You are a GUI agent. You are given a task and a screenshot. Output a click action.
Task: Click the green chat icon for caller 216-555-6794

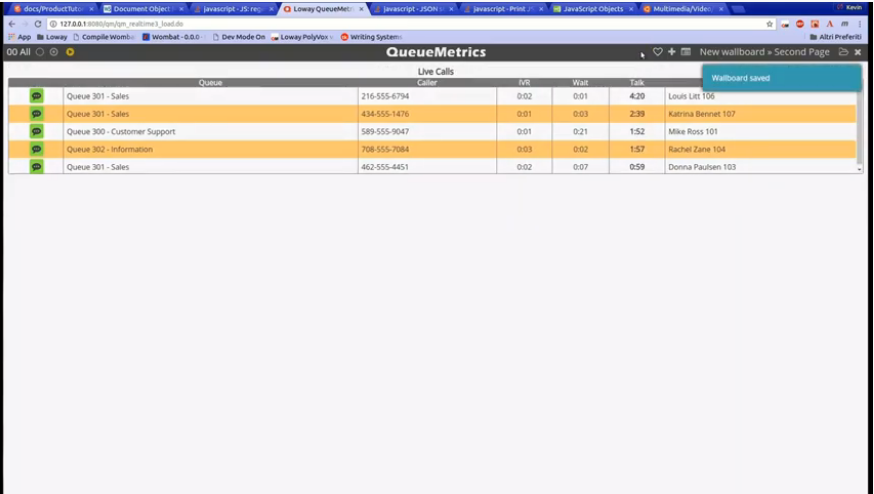pyautogui.click(x=36, y=96)
